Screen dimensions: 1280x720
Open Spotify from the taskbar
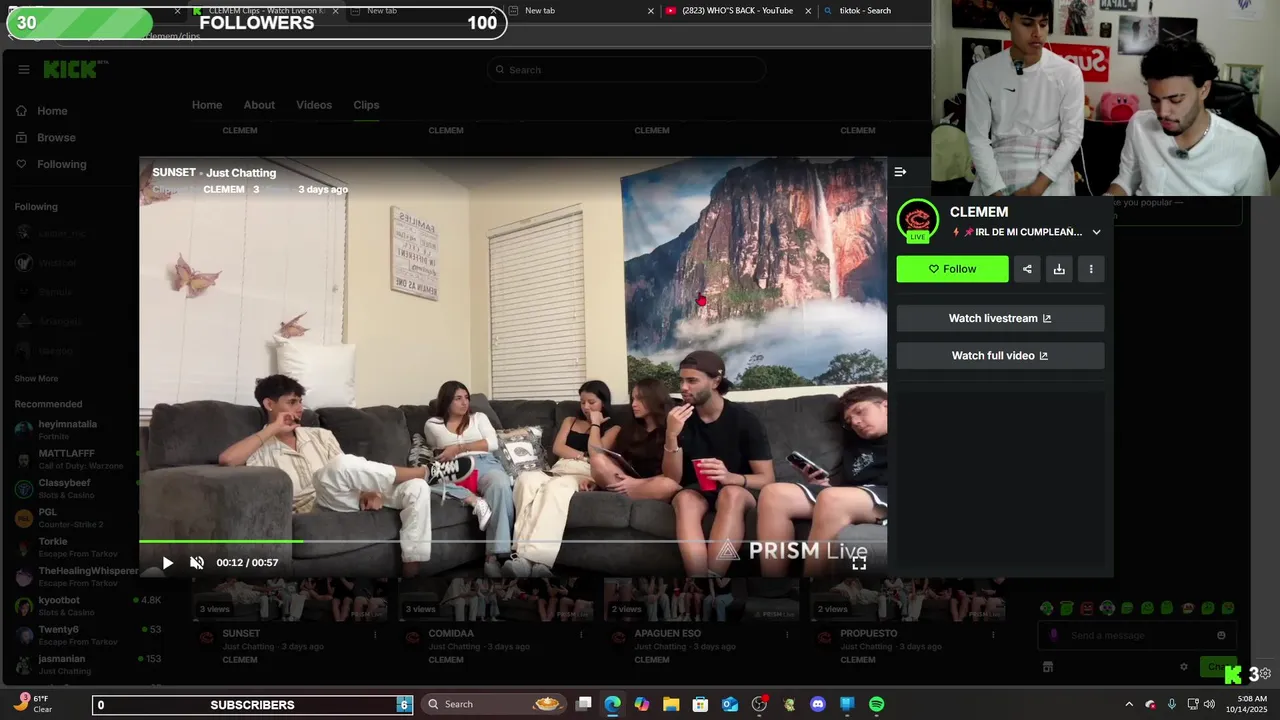[877, 704]
